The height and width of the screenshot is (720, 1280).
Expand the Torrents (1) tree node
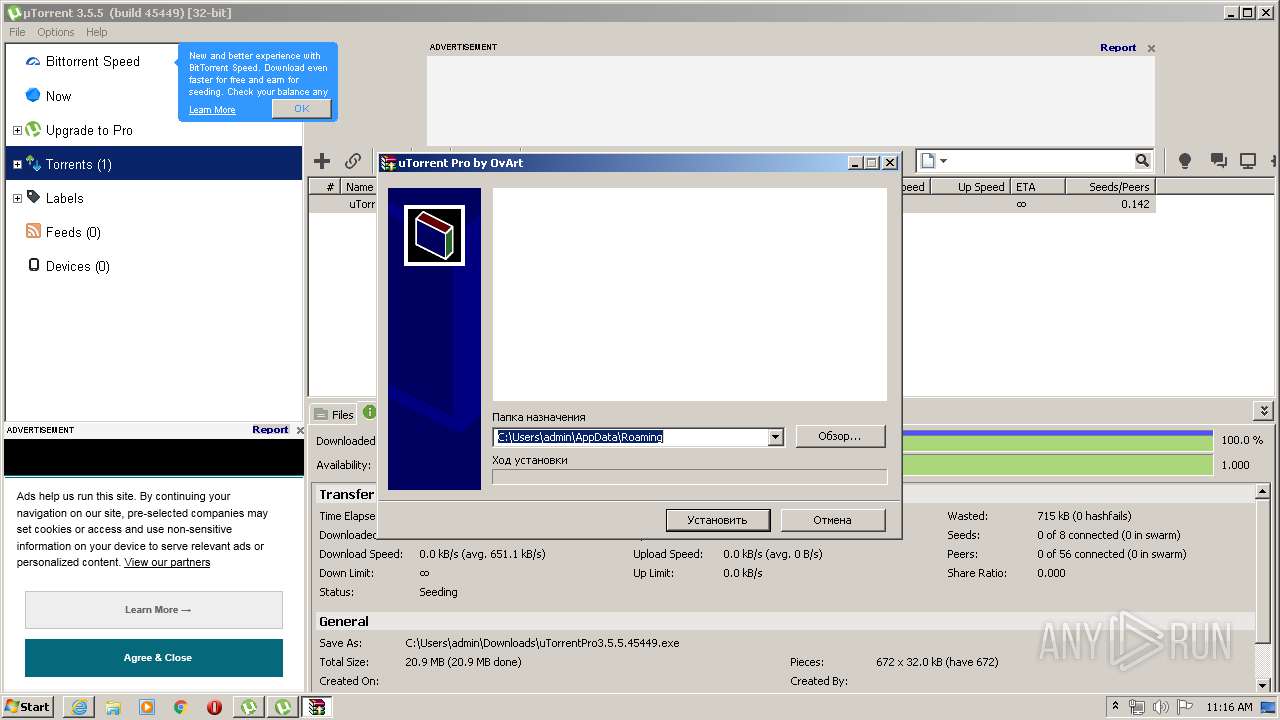click(x=17, y=164)
